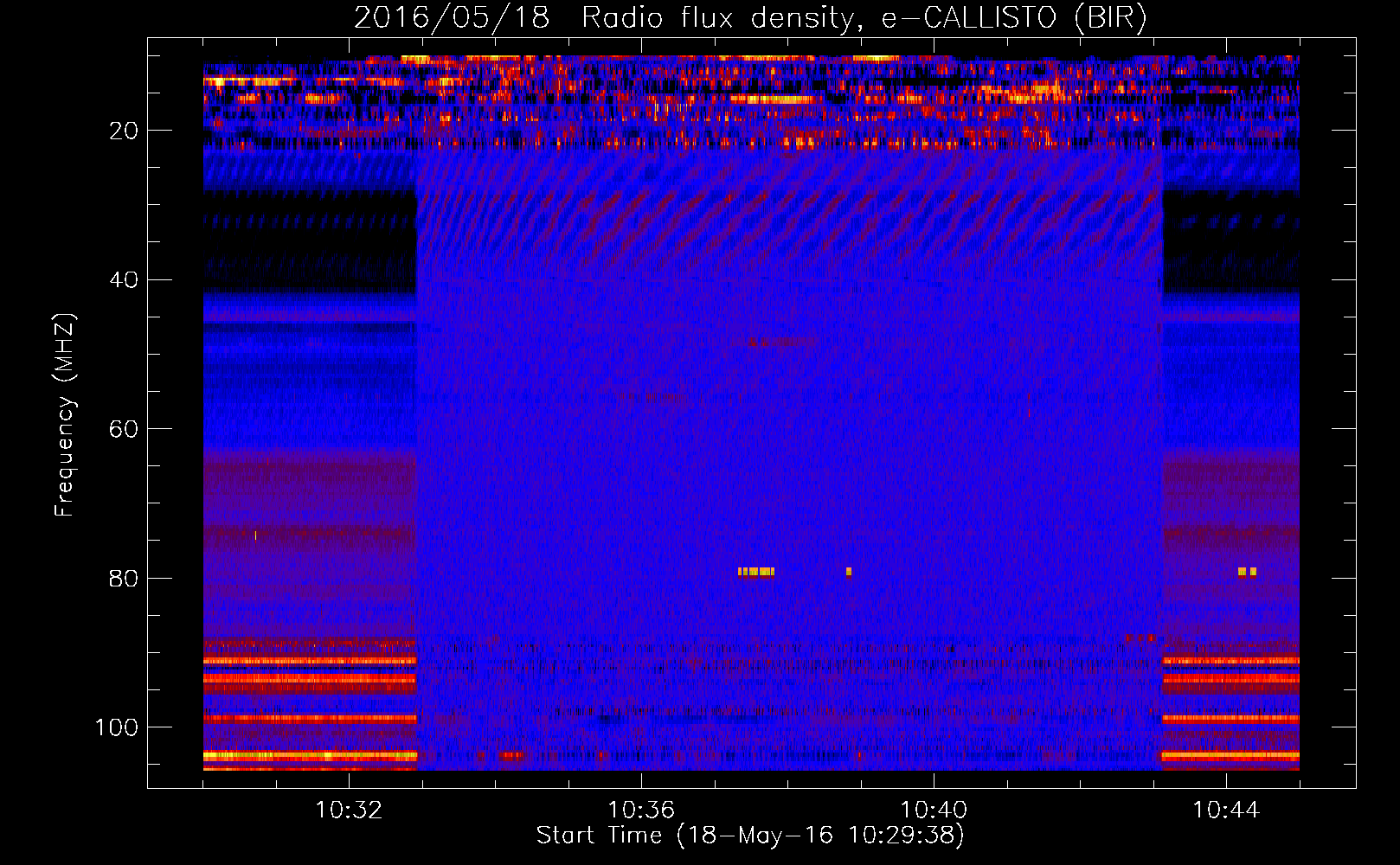Click the 'Start Time (18-May-16 10:29:38)' axis label

point(750,836)
